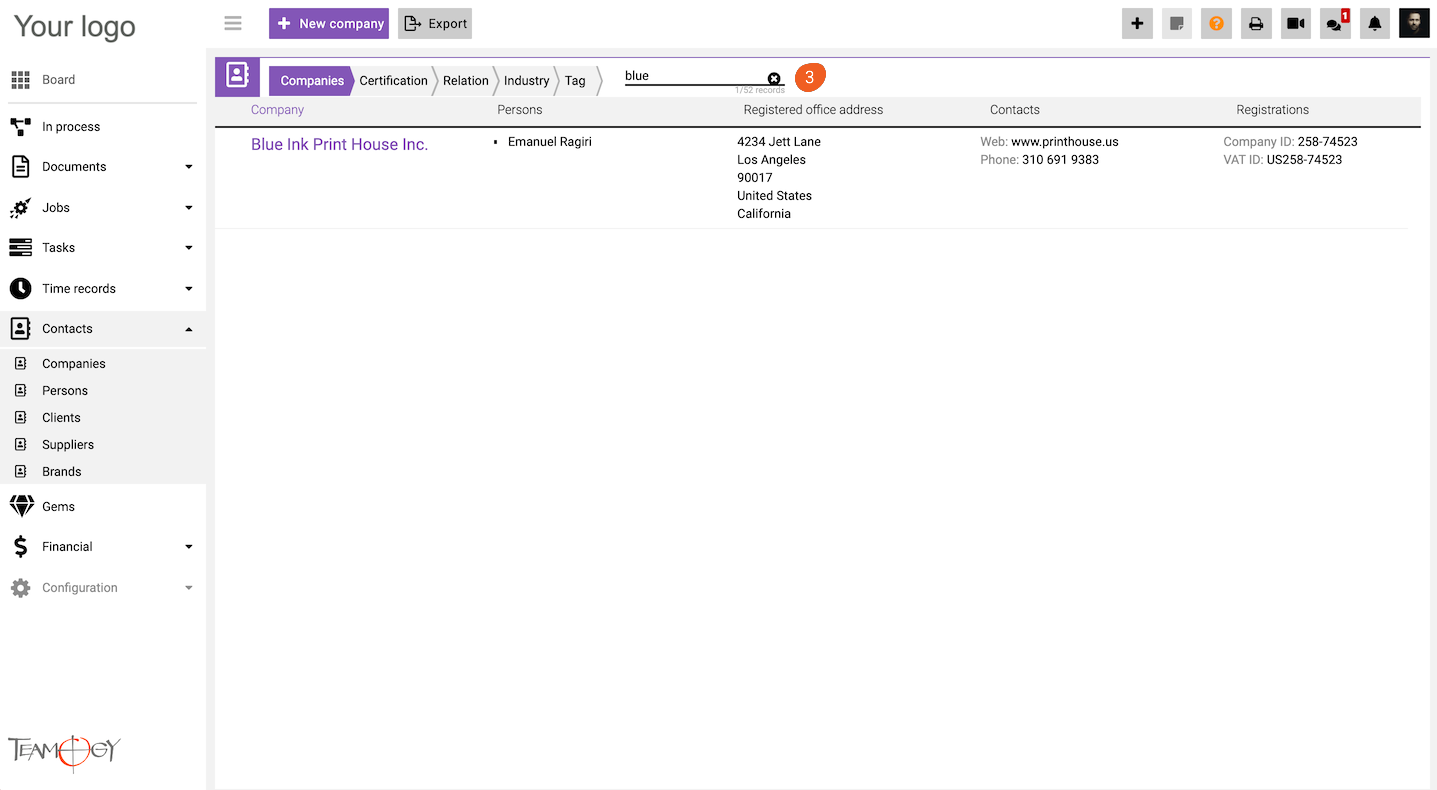Click the printer icon
Screen dimensions: 1437x790
coord(1256,24)
